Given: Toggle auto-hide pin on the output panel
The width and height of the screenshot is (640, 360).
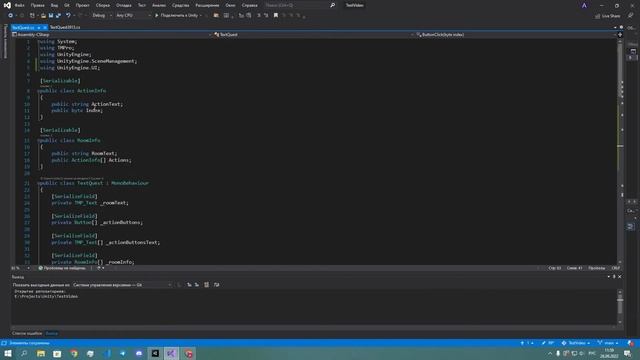Looking at the screenshot, I should (614, 277).
